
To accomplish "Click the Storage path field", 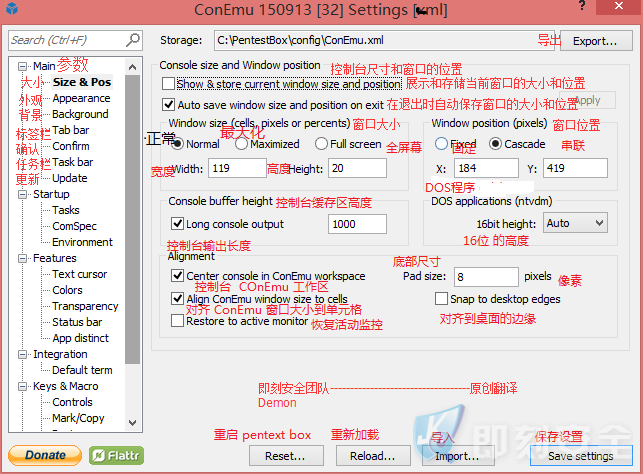I will 384,40.
